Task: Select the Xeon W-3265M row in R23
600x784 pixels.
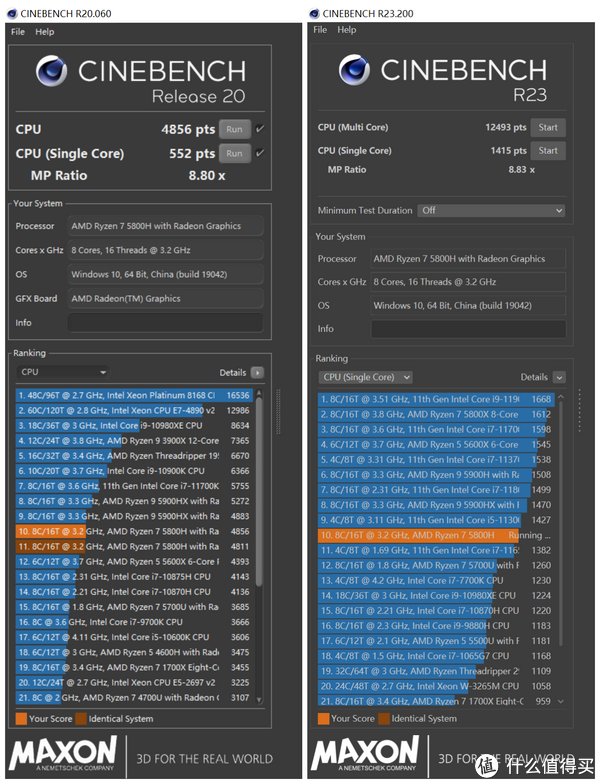Action: tap(436, 686)
